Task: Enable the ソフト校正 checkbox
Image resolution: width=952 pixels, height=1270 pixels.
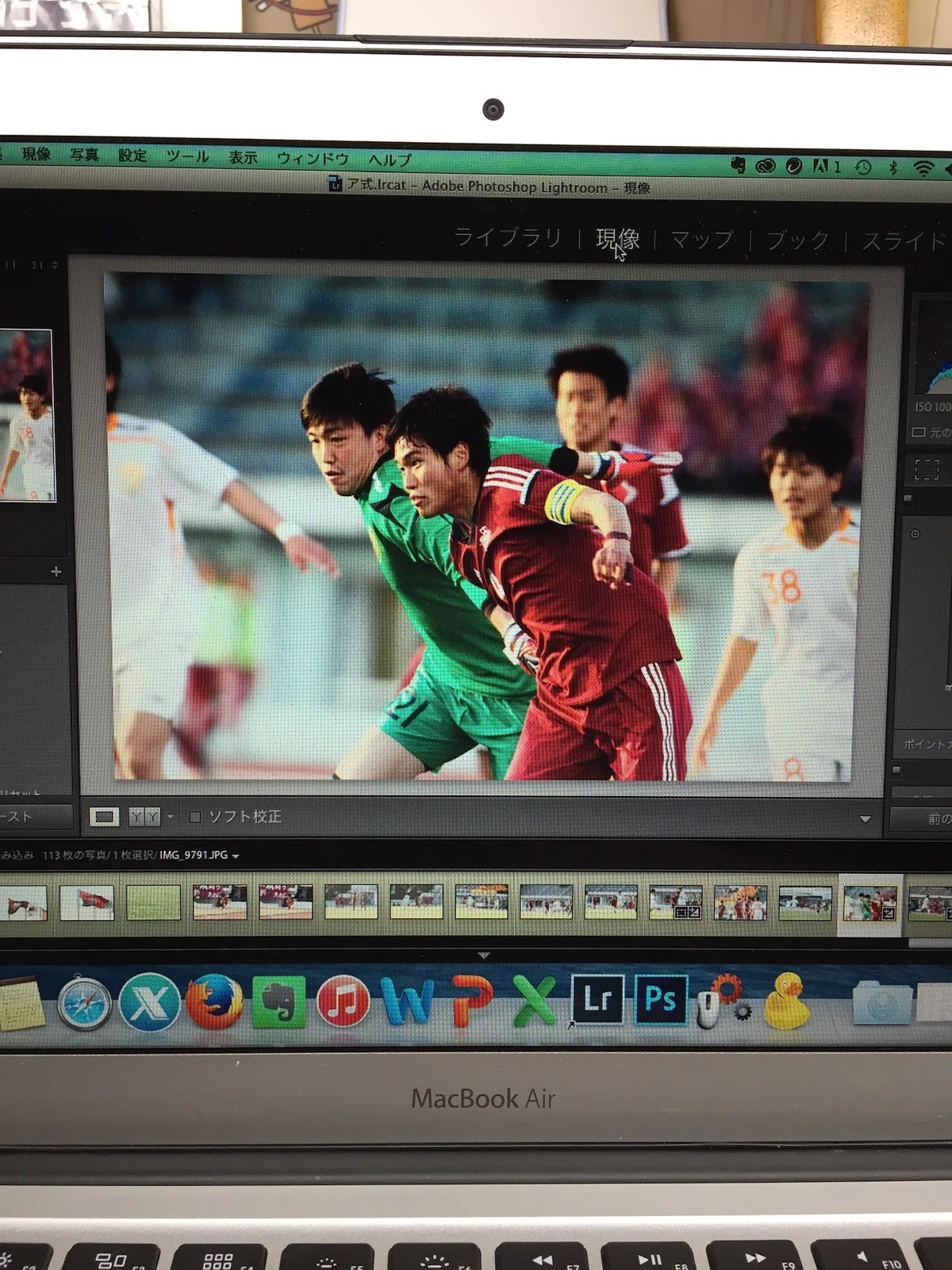Action: (x=195, y=816)
